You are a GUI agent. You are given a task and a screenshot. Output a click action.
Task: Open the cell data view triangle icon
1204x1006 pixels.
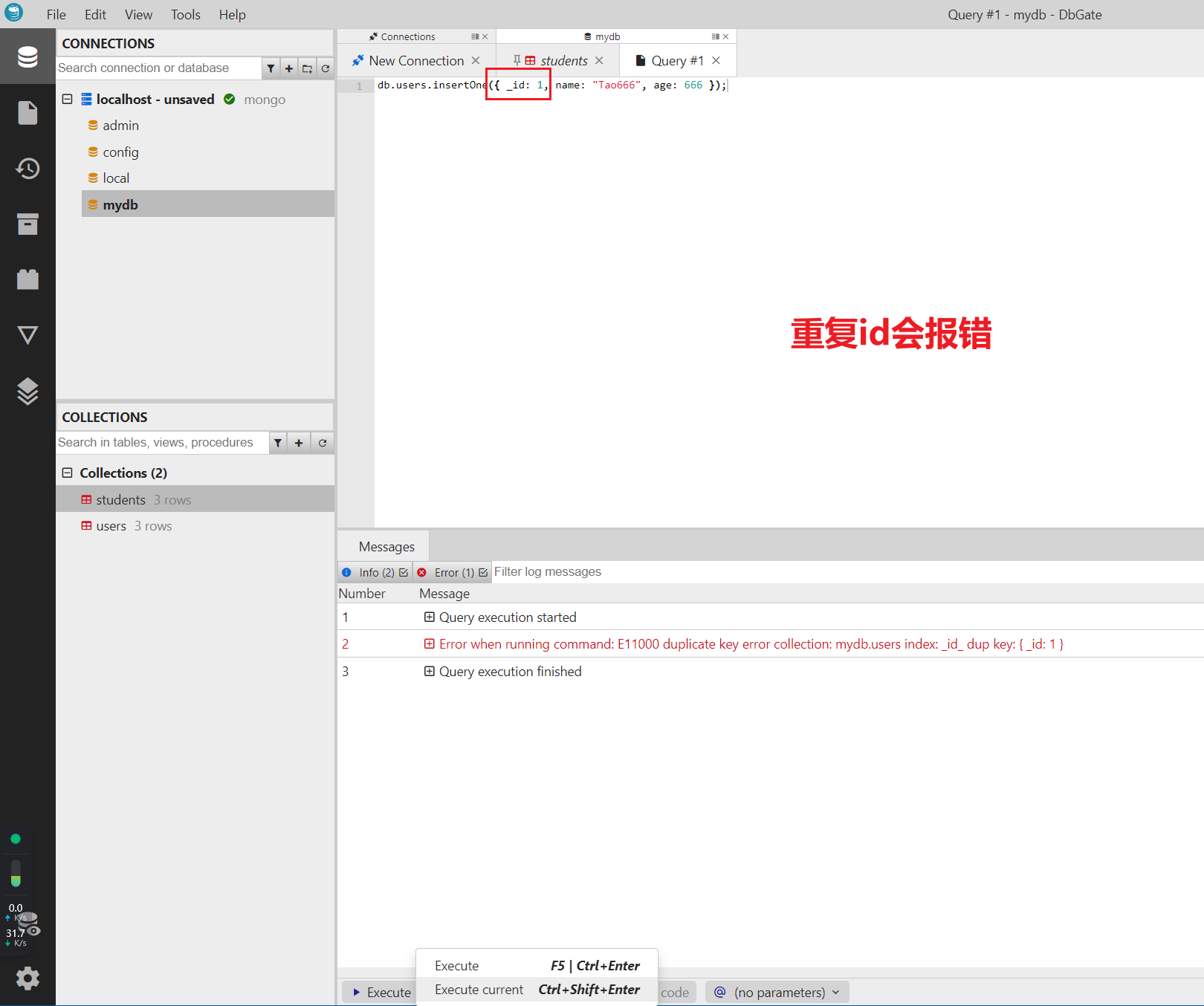[27, 335]
